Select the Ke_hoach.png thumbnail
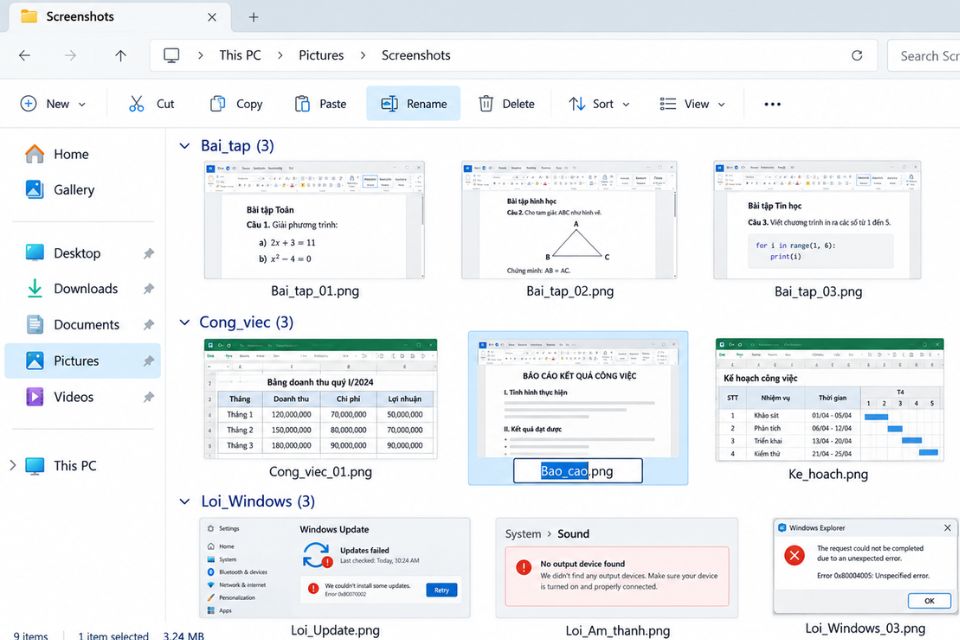Viewport: 960px width, 640px height. click(829, 399)
